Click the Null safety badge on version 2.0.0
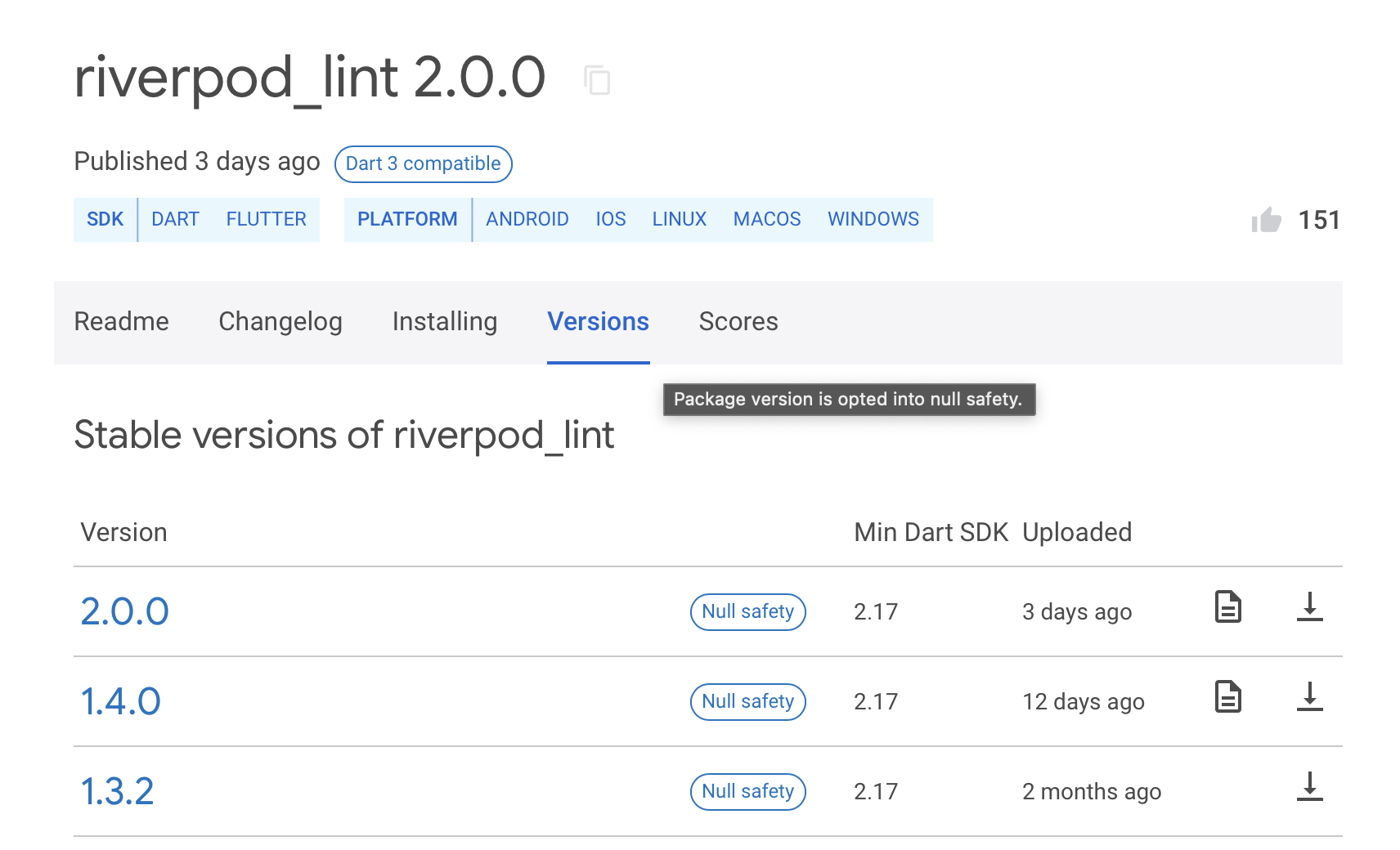Screen dimensions: 1400x850 coord(747,611)
